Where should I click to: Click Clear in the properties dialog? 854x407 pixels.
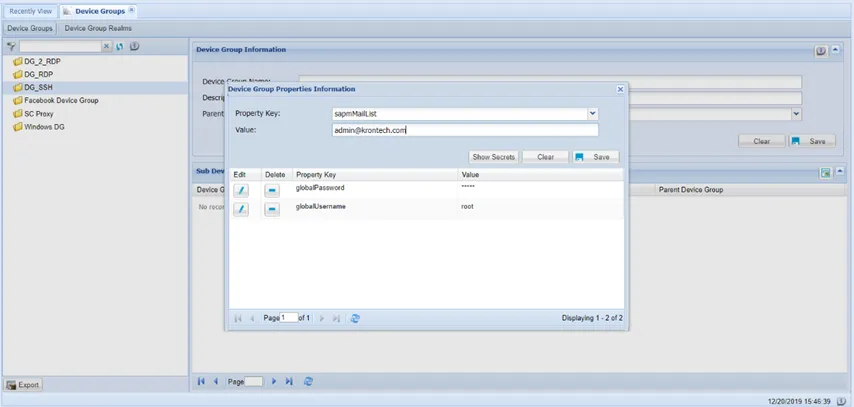[545, 157]
